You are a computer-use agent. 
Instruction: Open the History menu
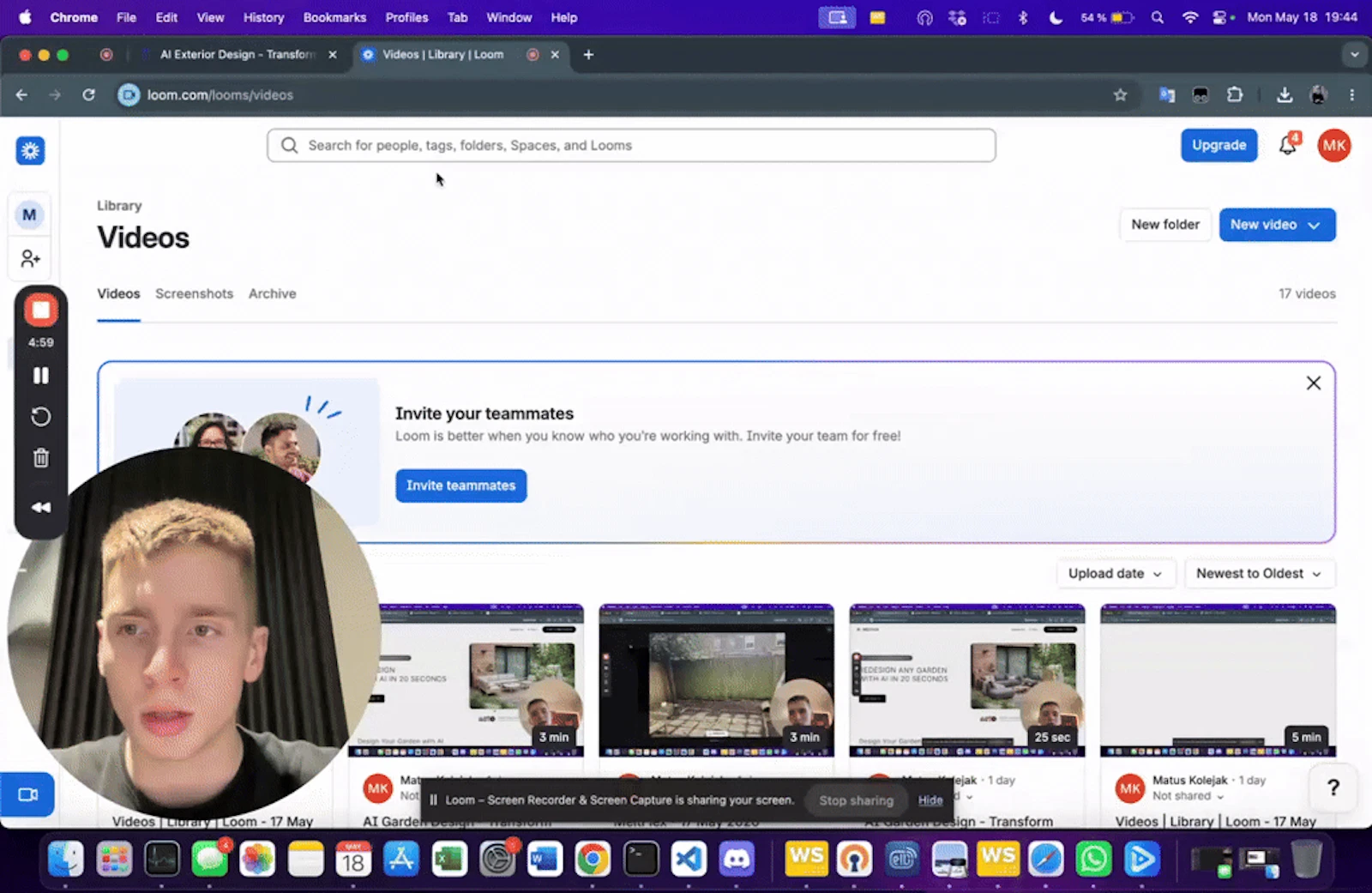click(263, 17)
